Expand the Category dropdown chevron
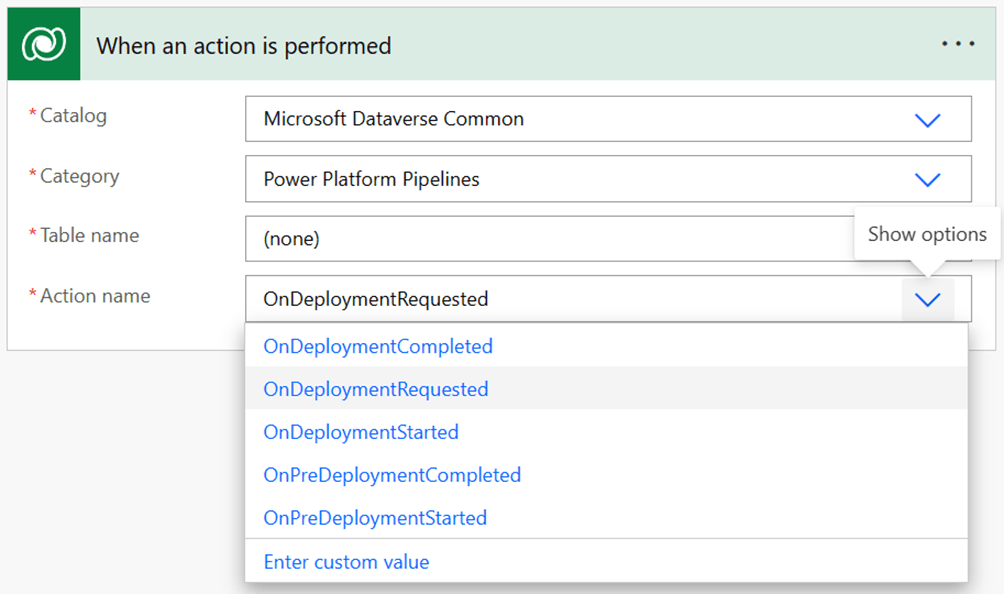 point(927,180)
